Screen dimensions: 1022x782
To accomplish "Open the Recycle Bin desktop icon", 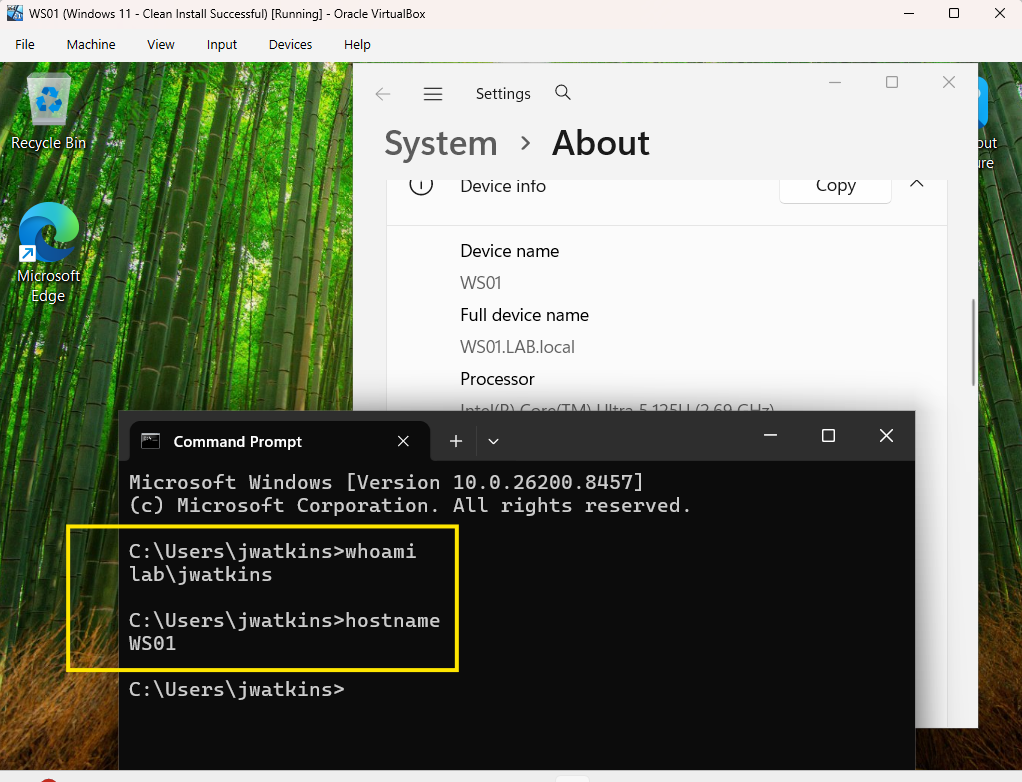I will pos(48,113).
